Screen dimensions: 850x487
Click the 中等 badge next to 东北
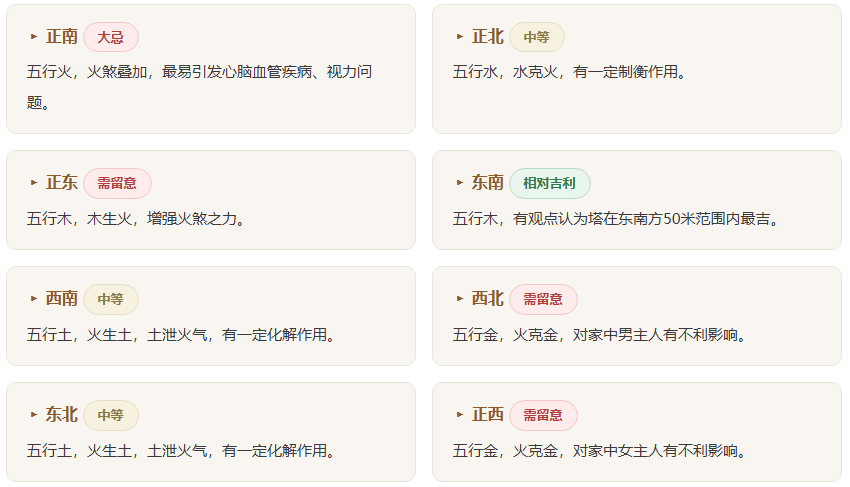[111, 415]
